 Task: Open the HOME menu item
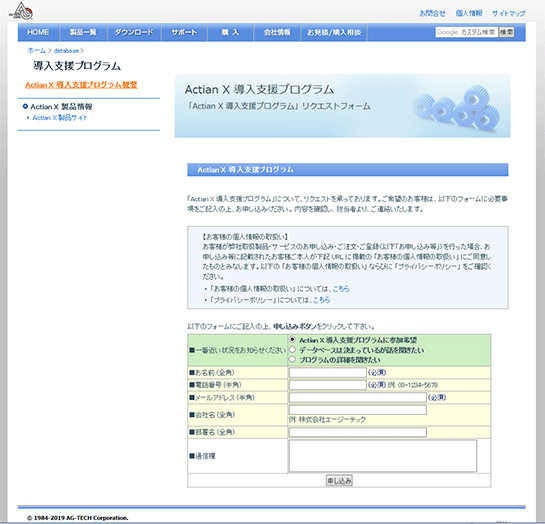coord(38,32)
